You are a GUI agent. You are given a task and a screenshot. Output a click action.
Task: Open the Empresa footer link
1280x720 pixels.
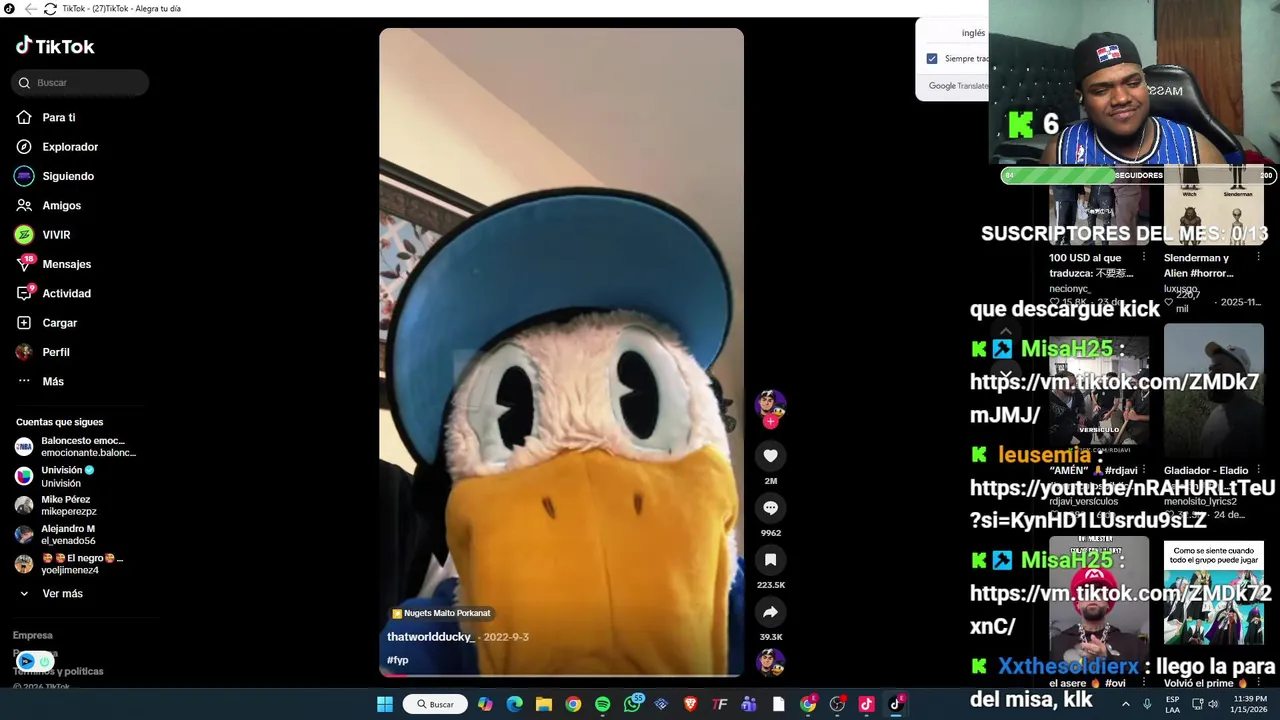33,635
